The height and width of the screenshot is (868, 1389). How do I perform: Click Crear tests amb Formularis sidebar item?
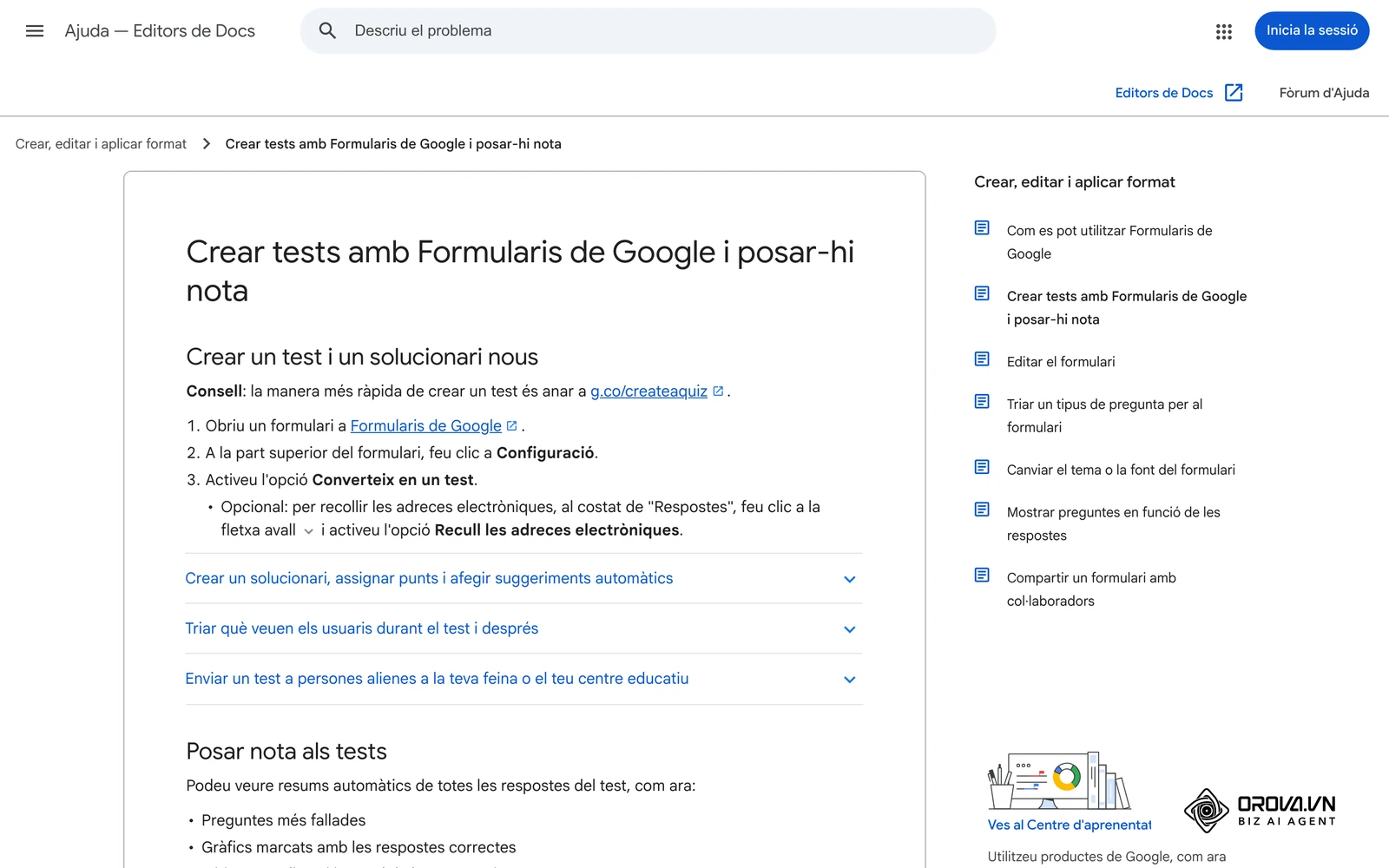click(1127, 307)
